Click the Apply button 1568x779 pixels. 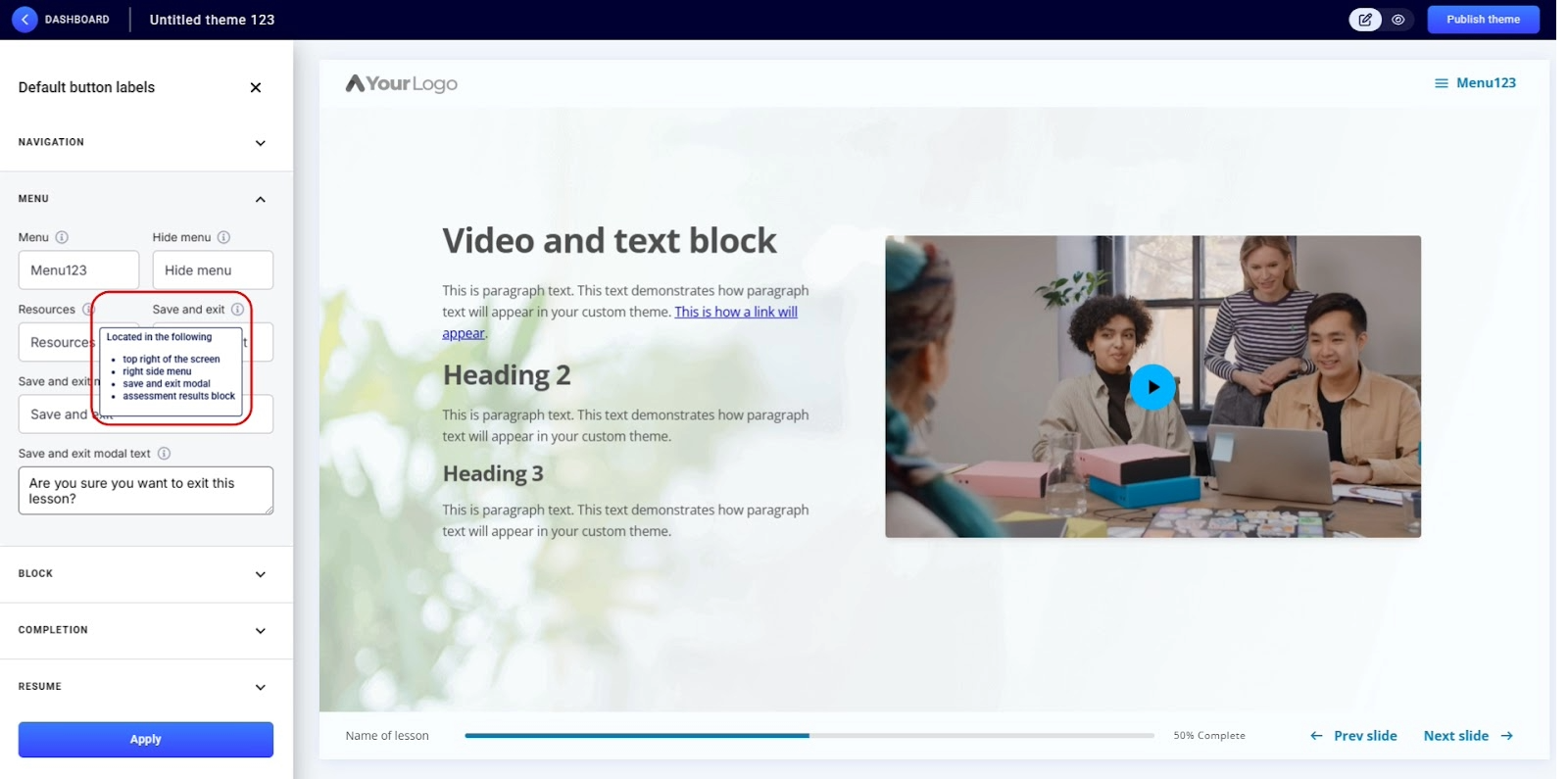146,740
